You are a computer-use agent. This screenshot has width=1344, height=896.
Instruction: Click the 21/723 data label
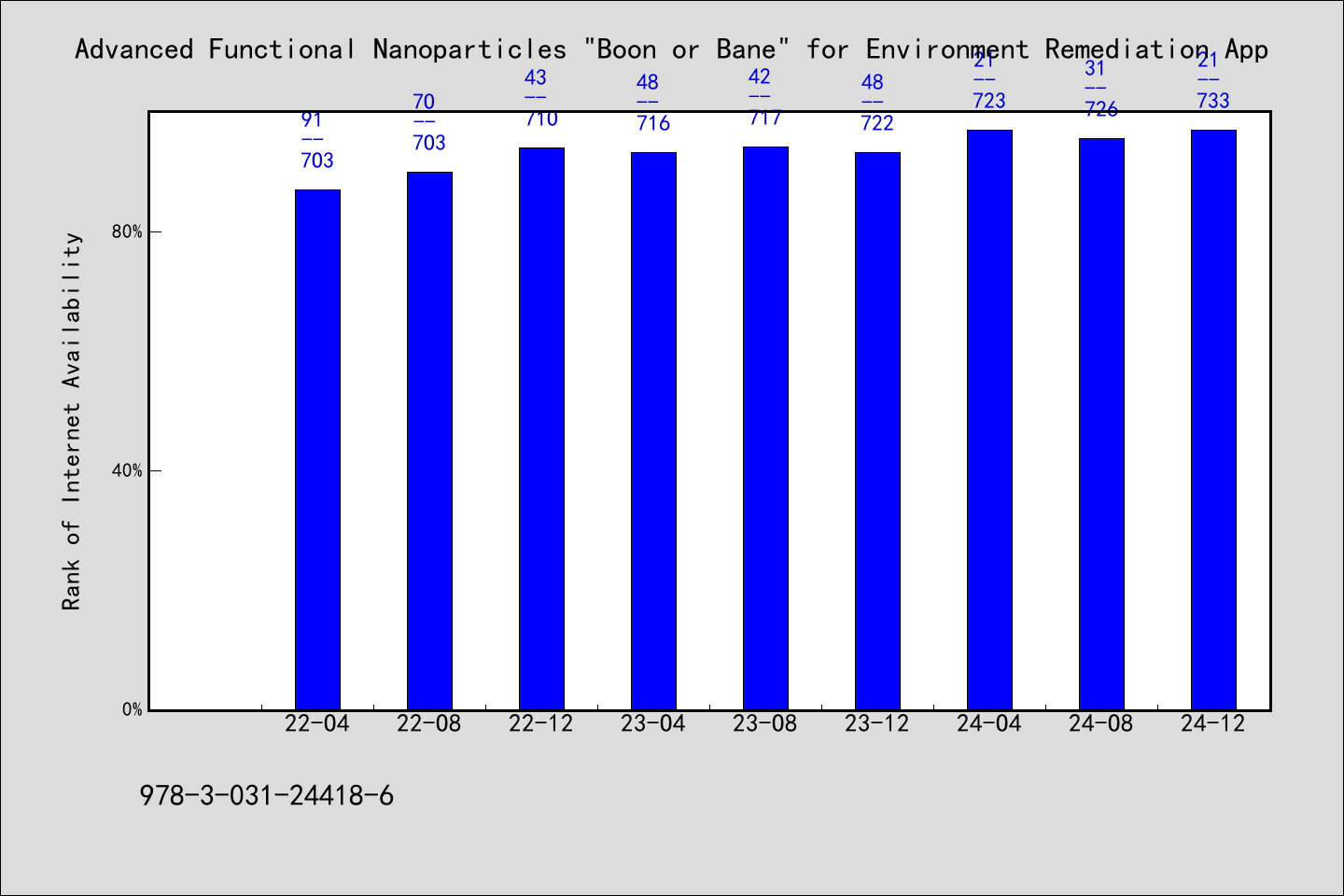pos(989,80)
